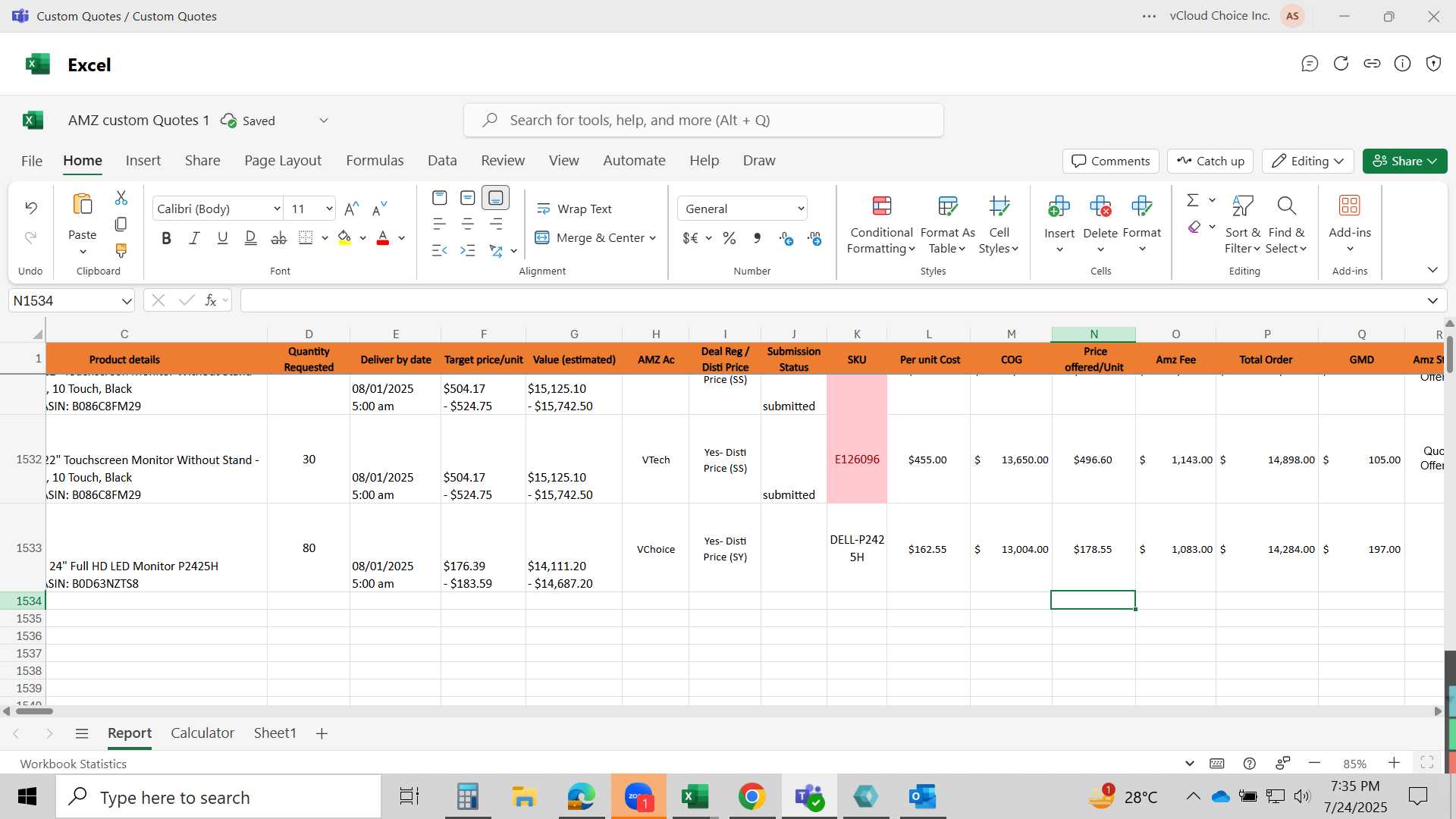Decrease font size with smaller A
The width and height of the screenshot is (1456, 819).
pos(379,209)
